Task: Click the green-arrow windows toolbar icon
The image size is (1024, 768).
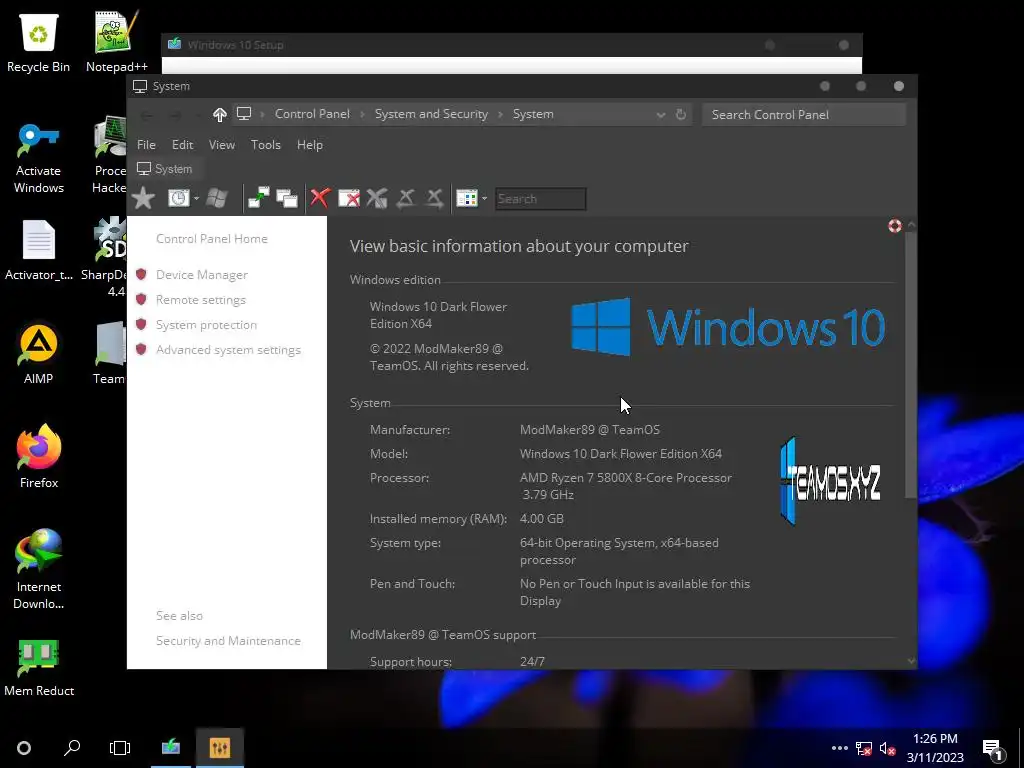Action: (259, 198)
